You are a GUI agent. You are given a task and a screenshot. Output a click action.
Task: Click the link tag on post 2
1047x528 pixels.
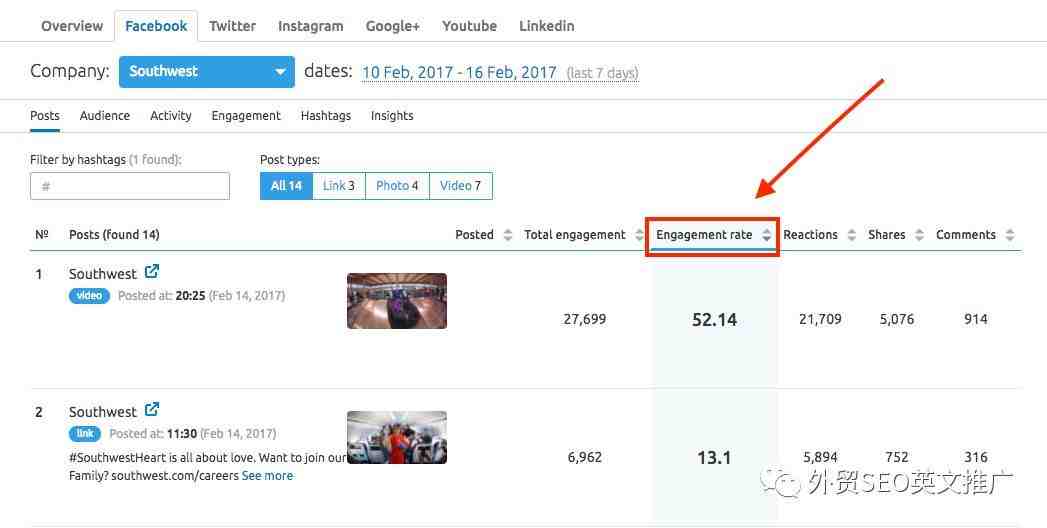[x=85, y=434]
